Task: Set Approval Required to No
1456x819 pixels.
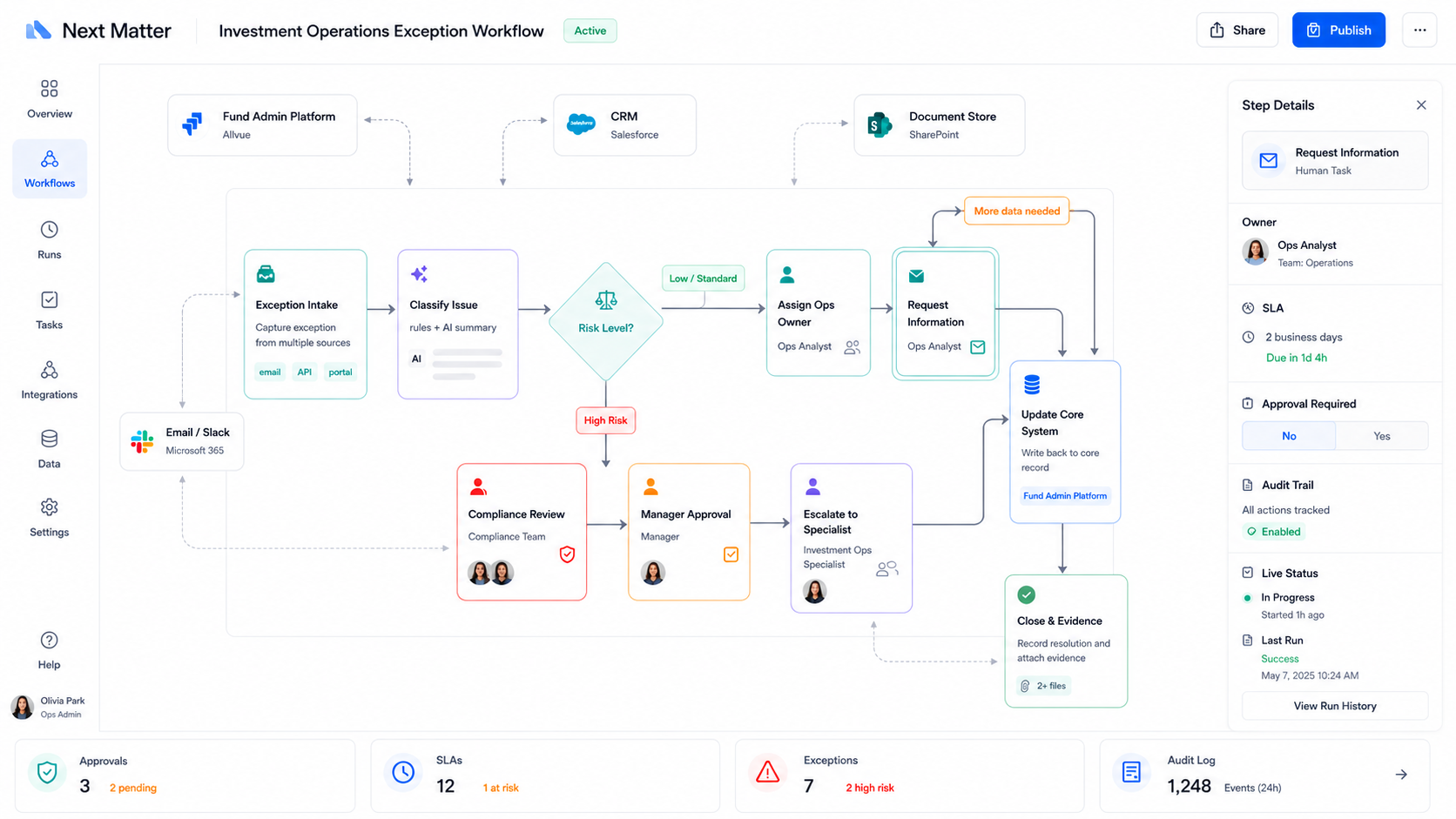Action: pyautogui.click(x=1289, y=436)
